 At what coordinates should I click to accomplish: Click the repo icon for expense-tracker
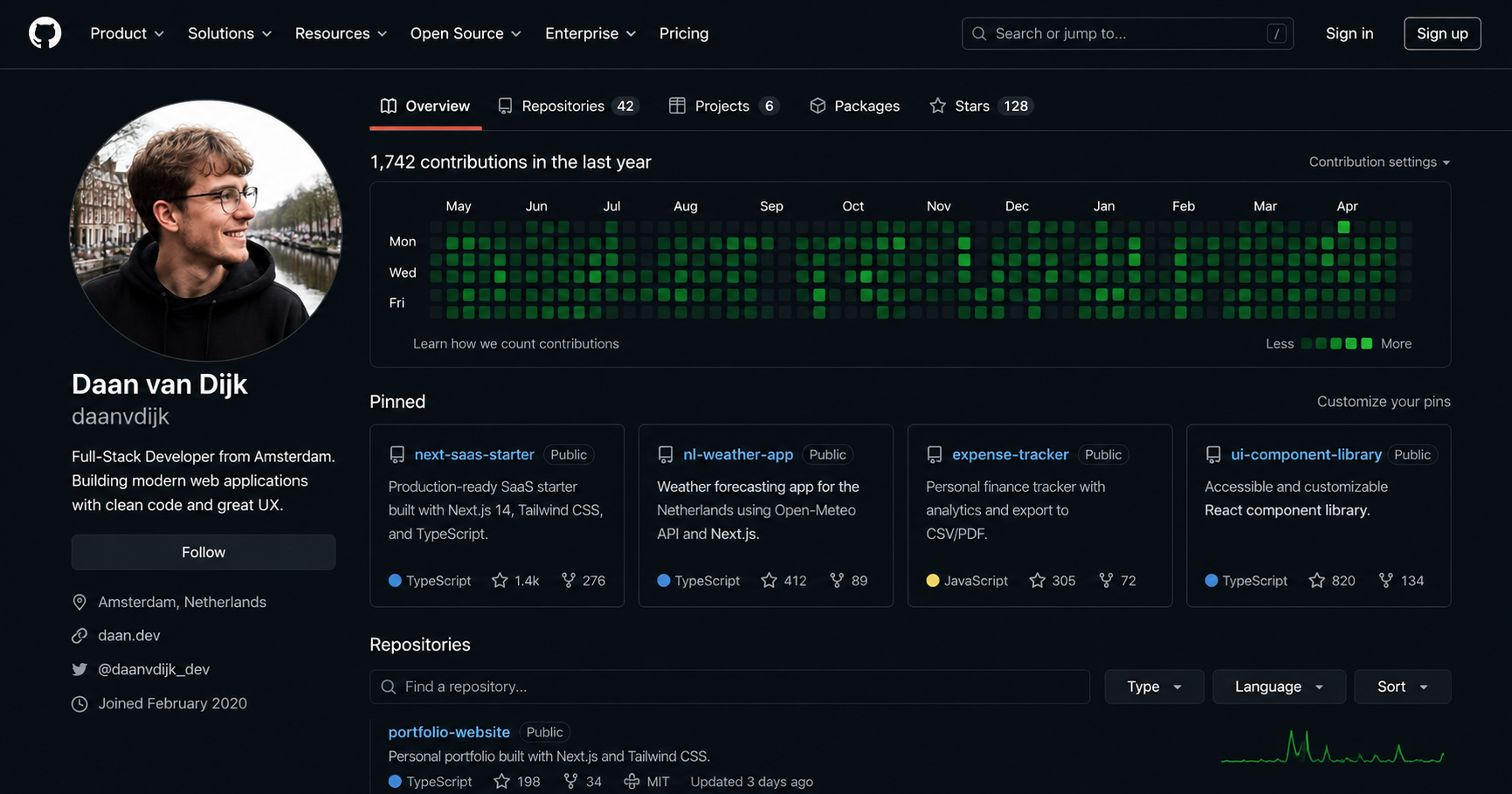935,454
